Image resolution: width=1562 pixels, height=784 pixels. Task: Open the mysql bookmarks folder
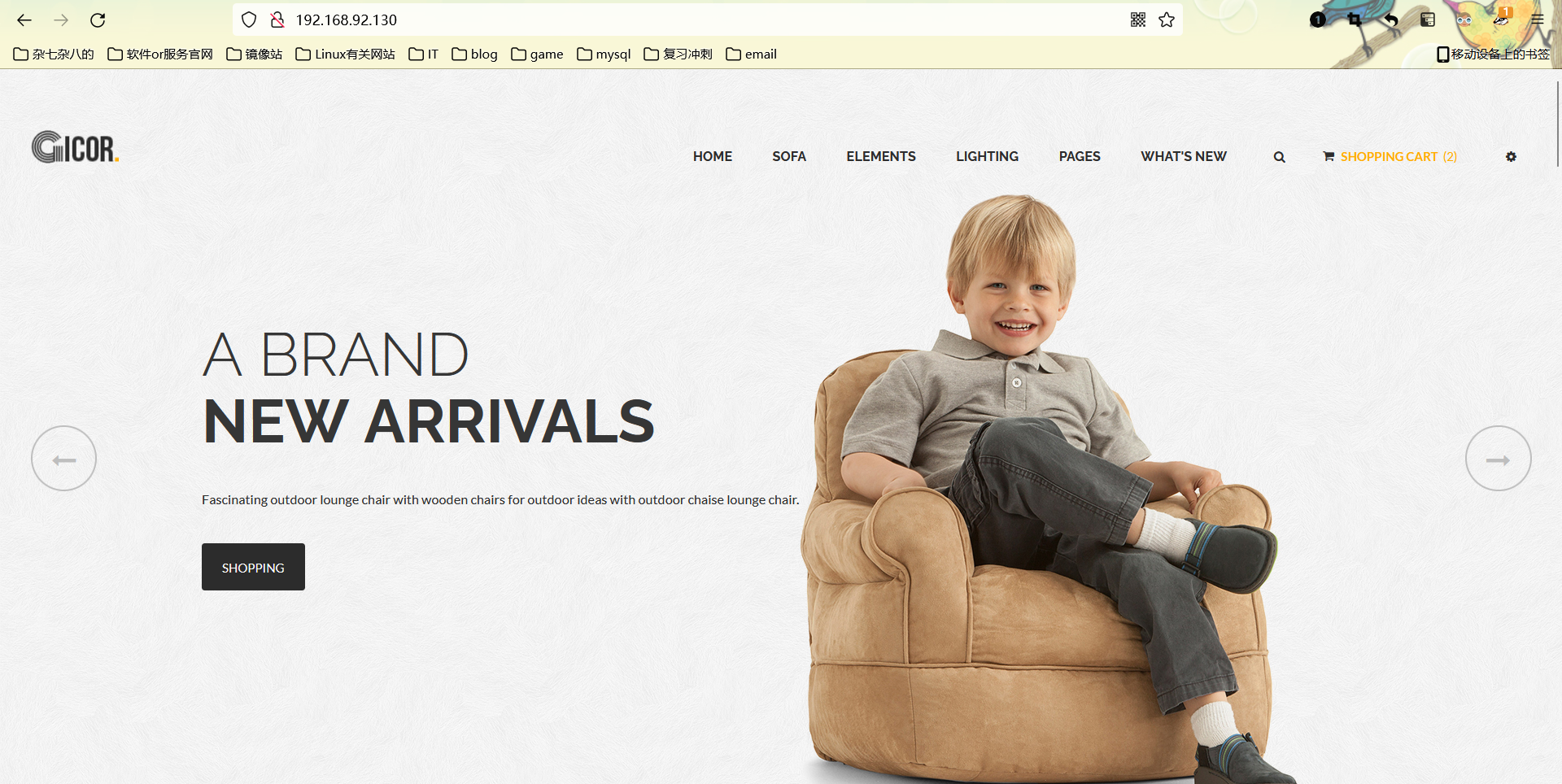point(604,54)
